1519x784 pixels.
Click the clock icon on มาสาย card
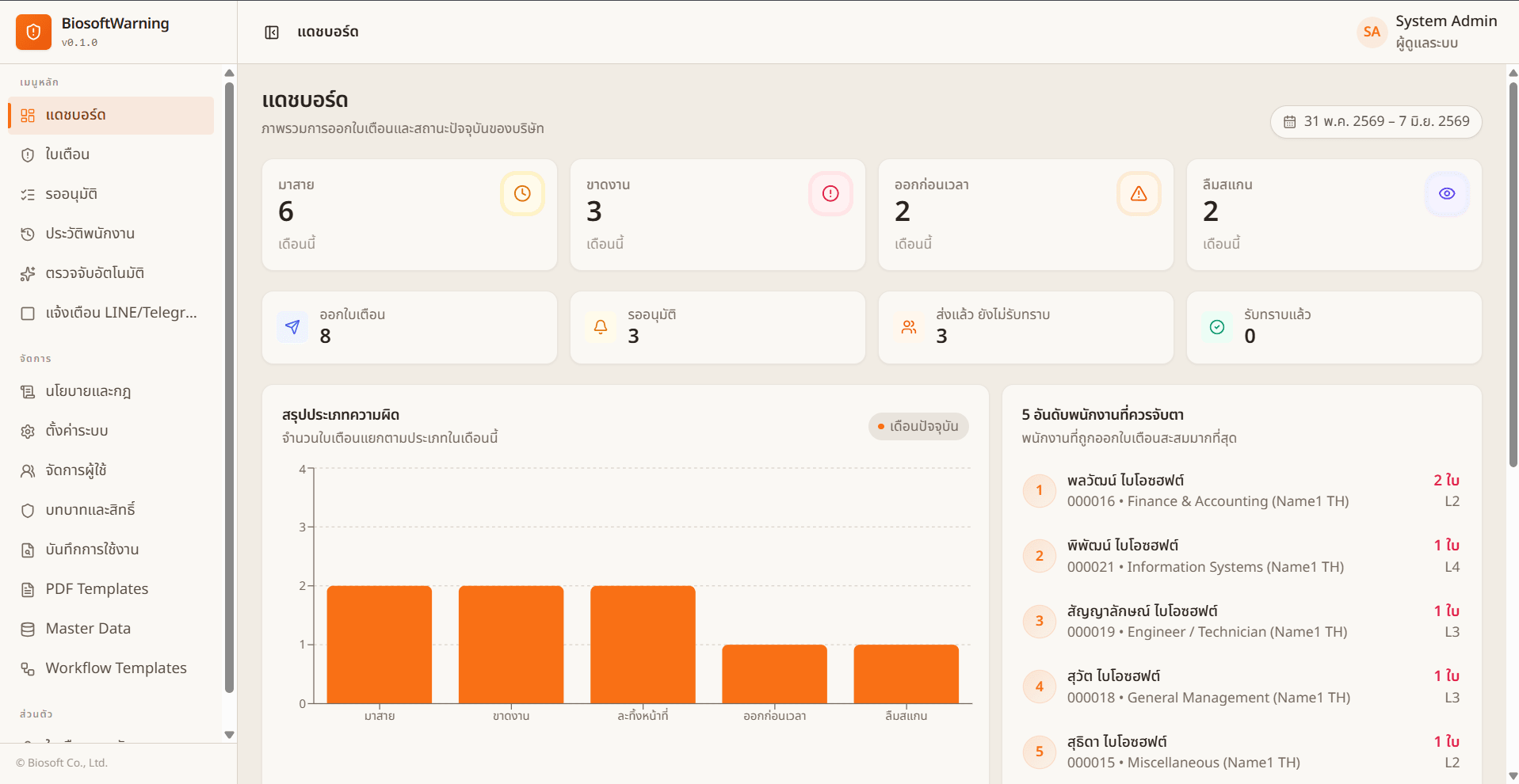pos(522,194)
